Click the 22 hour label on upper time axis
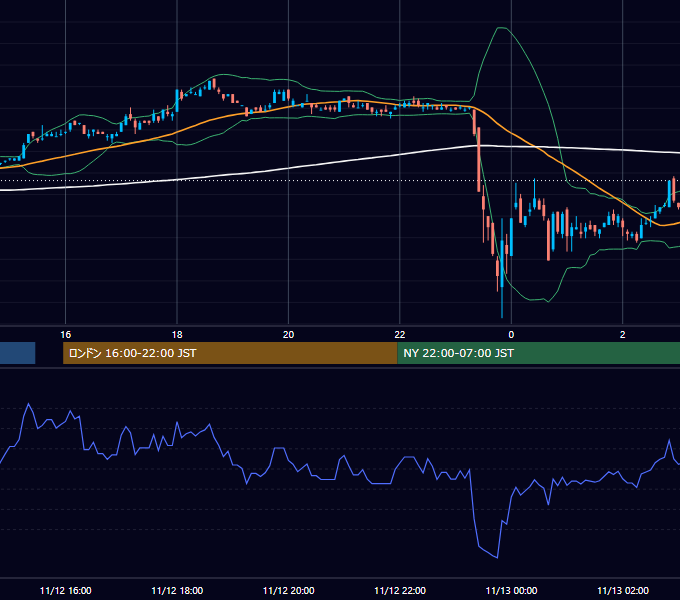Image resolution: width=680 pixels, height=600 pixels. pos(399,335)
